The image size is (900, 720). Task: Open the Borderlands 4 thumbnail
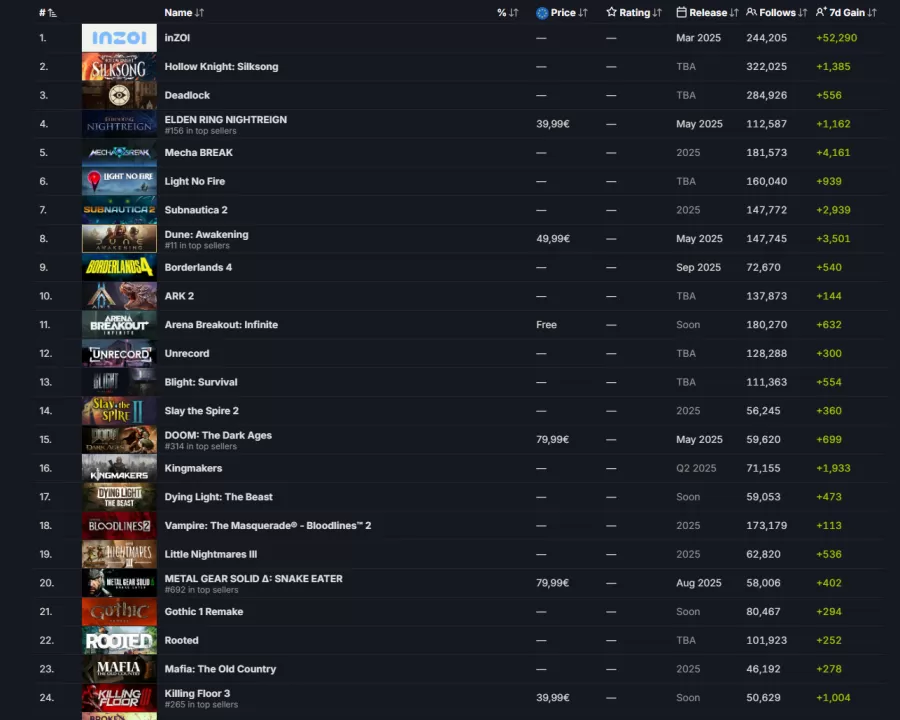coord(119,268)
